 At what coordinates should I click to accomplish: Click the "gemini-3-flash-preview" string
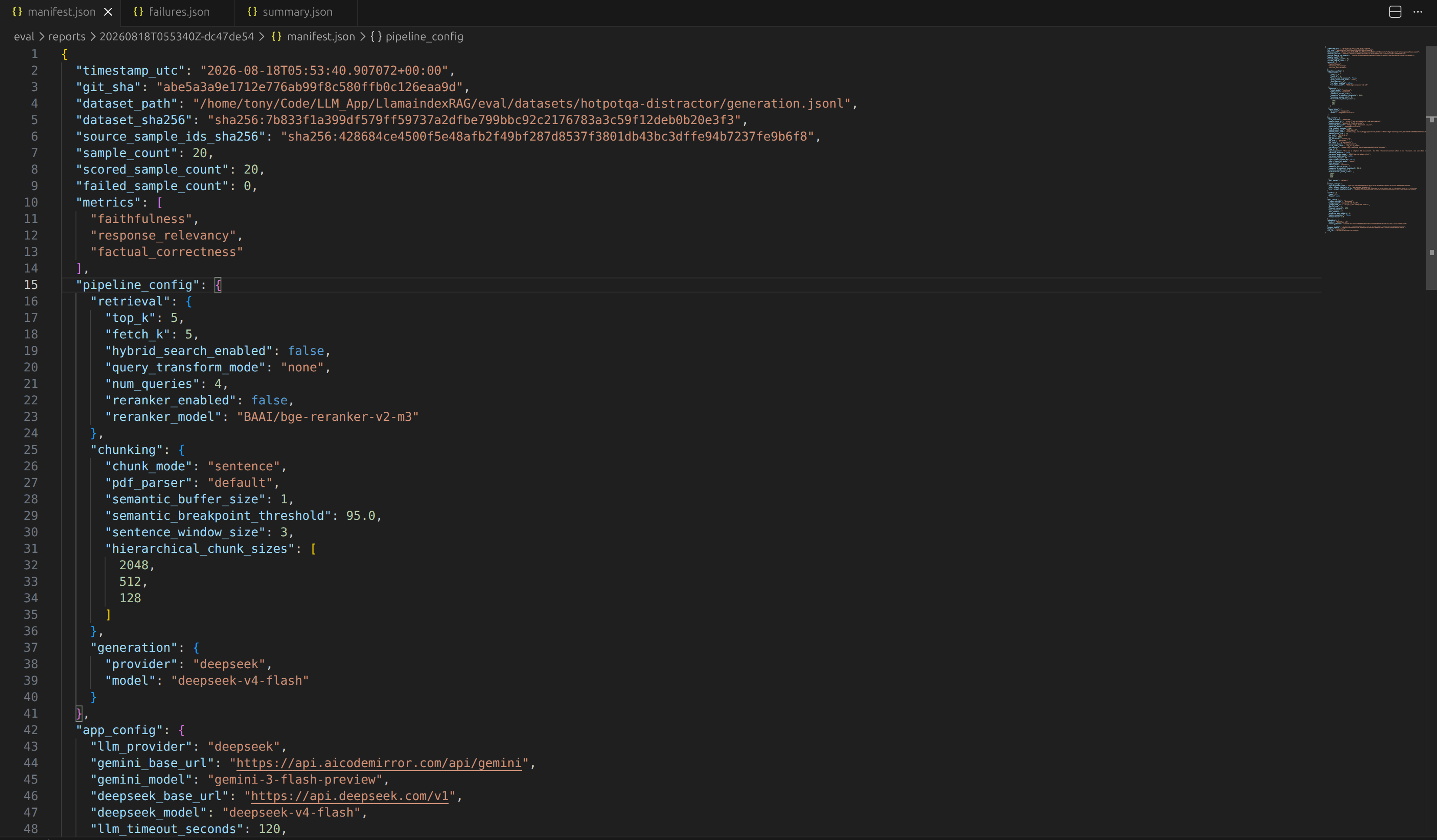[295, 780]
